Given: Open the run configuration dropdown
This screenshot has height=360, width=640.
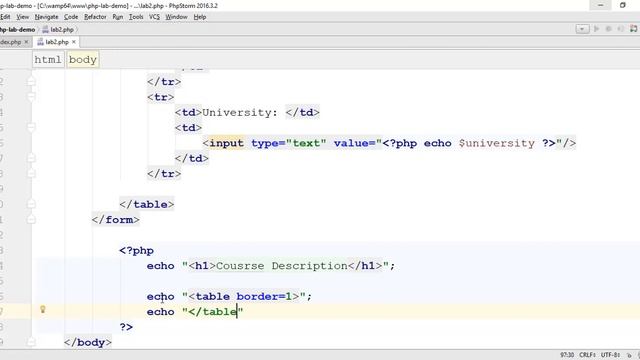Looking at the screenshot, I should [582, 29].
